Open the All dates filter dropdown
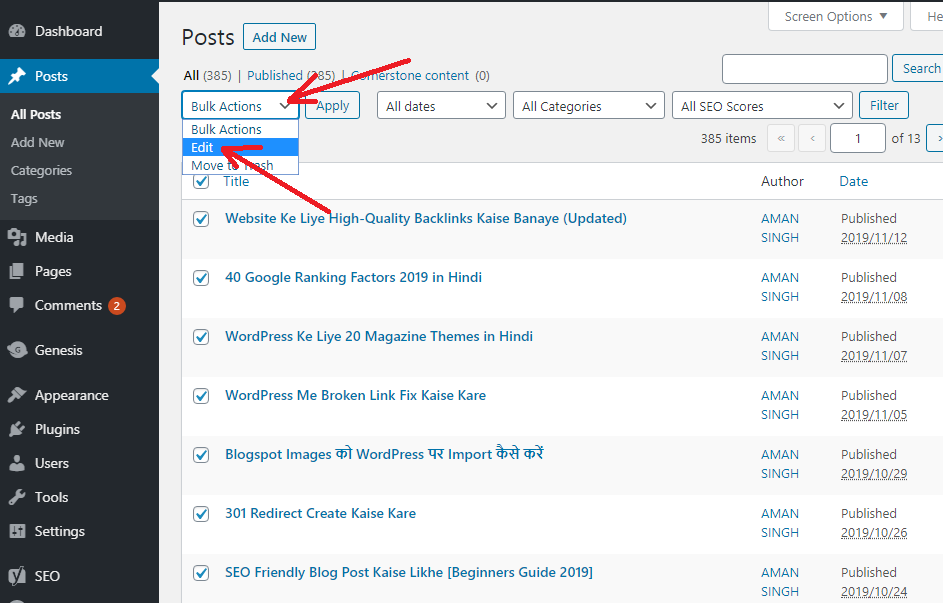 point(441,106)
